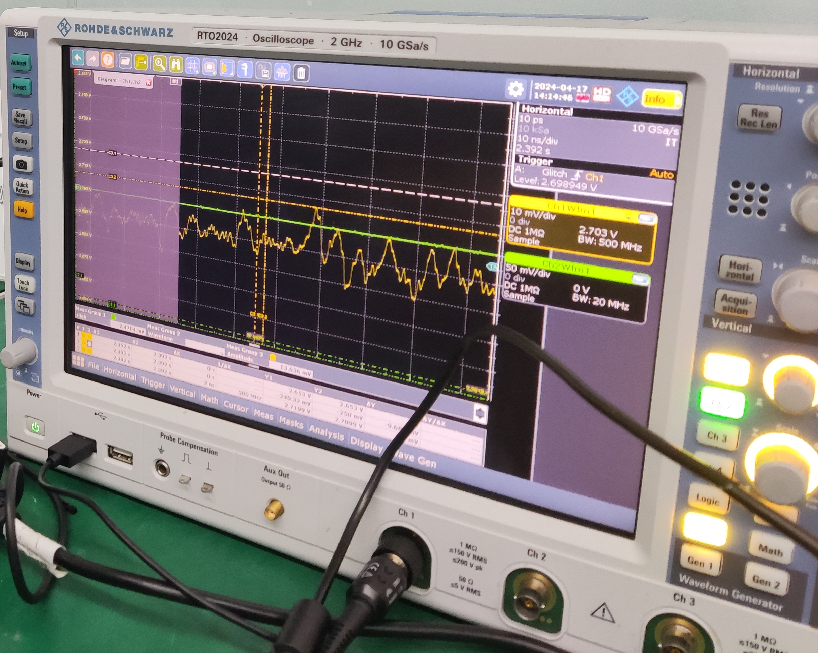818x653 pixels.
Task: Open the Analysis menu
Action: click(x=327, y=433)
